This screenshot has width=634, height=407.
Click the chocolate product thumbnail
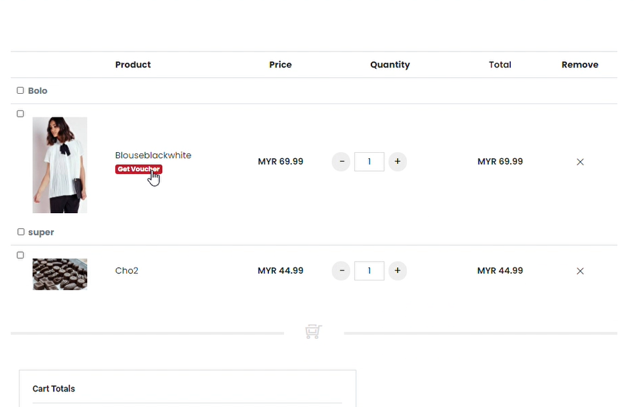[60, 274]
